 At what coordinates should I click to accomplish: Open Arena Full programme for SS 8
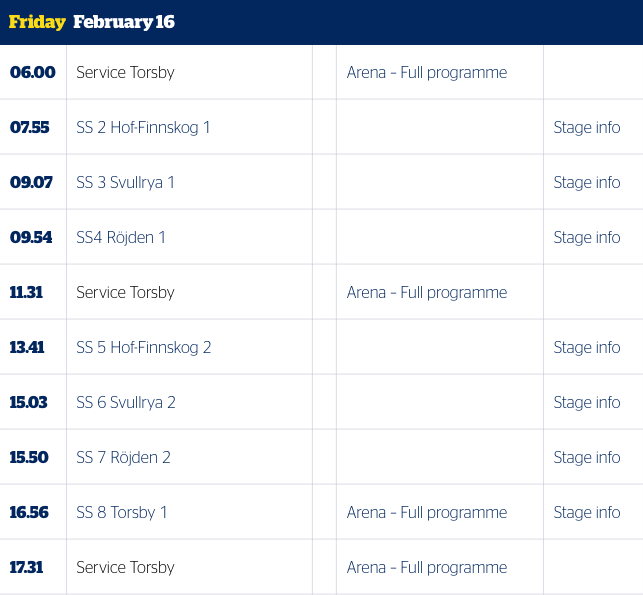click(427, 513)
